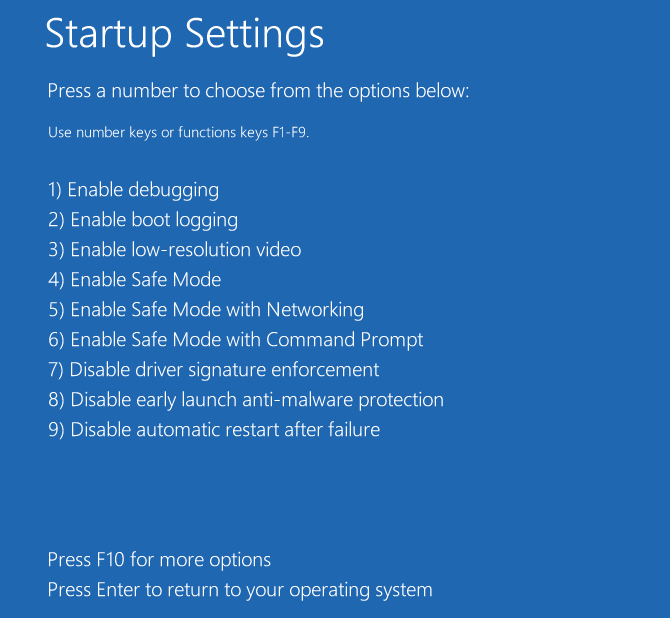Select Enable Safe Mode with Networking
This screenshot has height=618, width=670.
pos(205,310)
